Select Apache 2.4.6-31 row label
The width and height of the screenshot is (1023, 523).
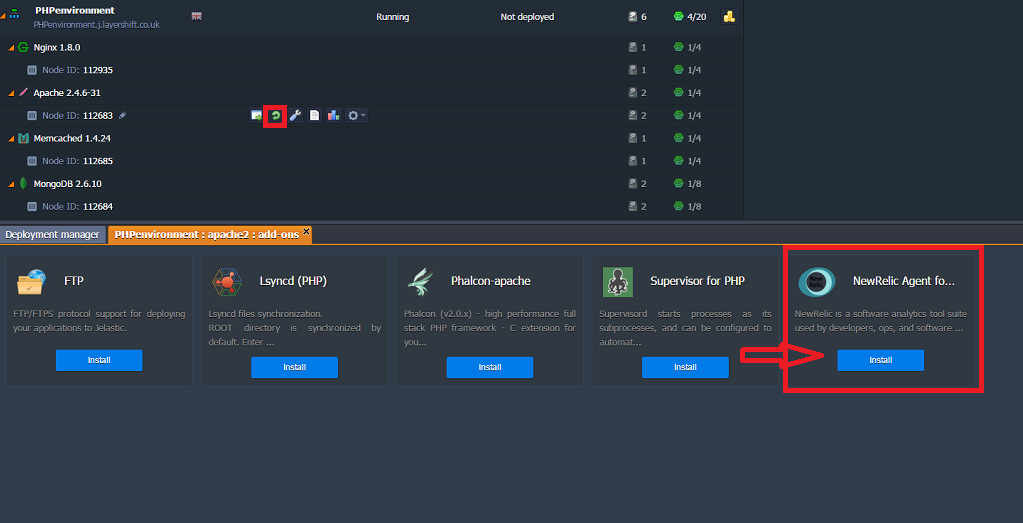pyautogui.click(x=67, y=93)
